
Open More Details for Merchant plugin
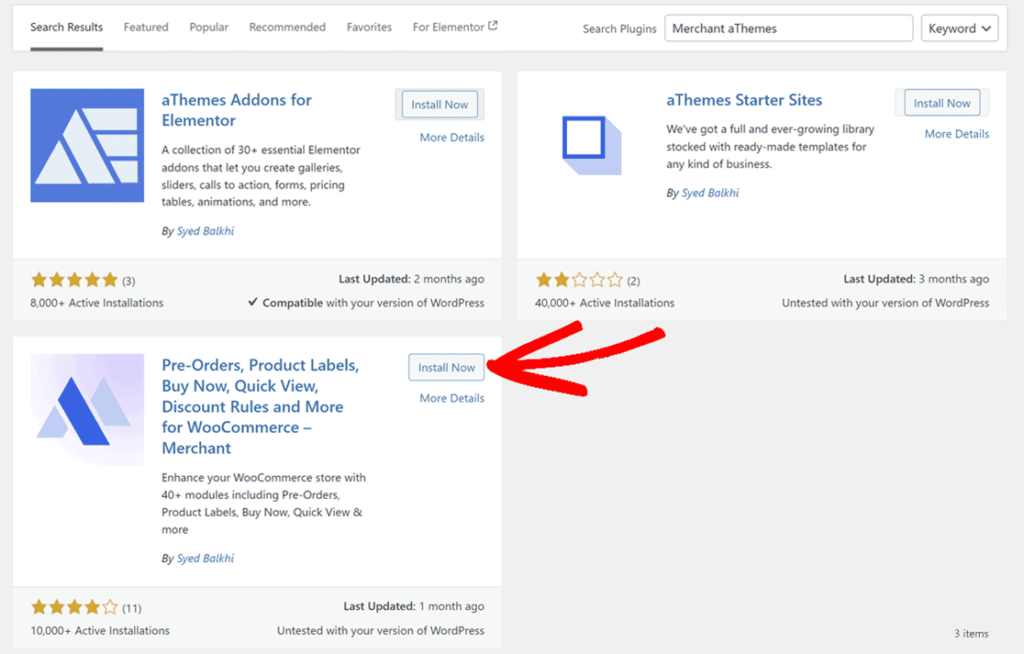coord(452,398)
